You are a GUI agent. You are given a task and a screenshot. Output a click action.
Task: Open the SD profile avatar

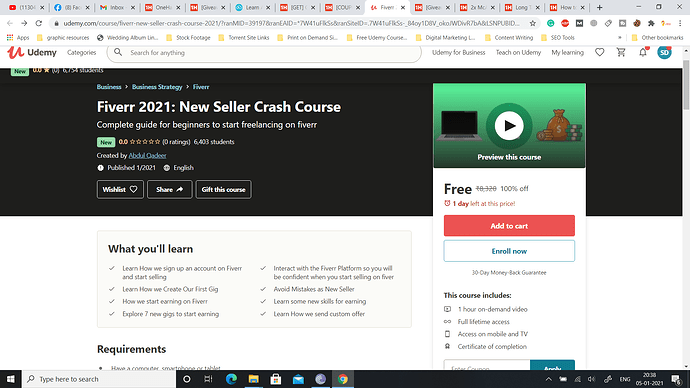pos(664,52)
